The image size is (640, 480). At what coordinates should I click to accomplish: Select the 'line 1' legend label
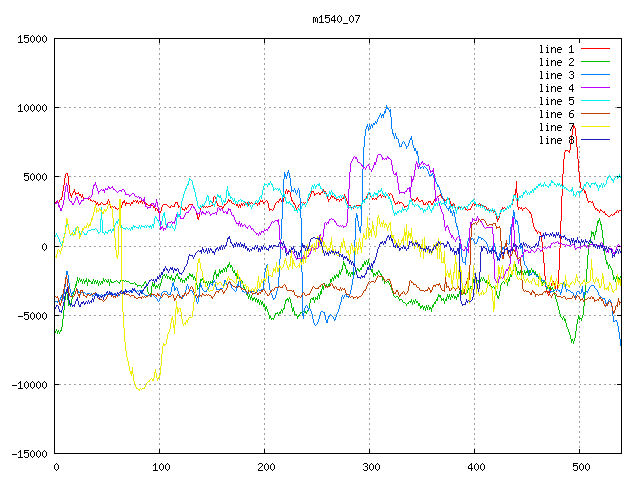coord(556,49)
